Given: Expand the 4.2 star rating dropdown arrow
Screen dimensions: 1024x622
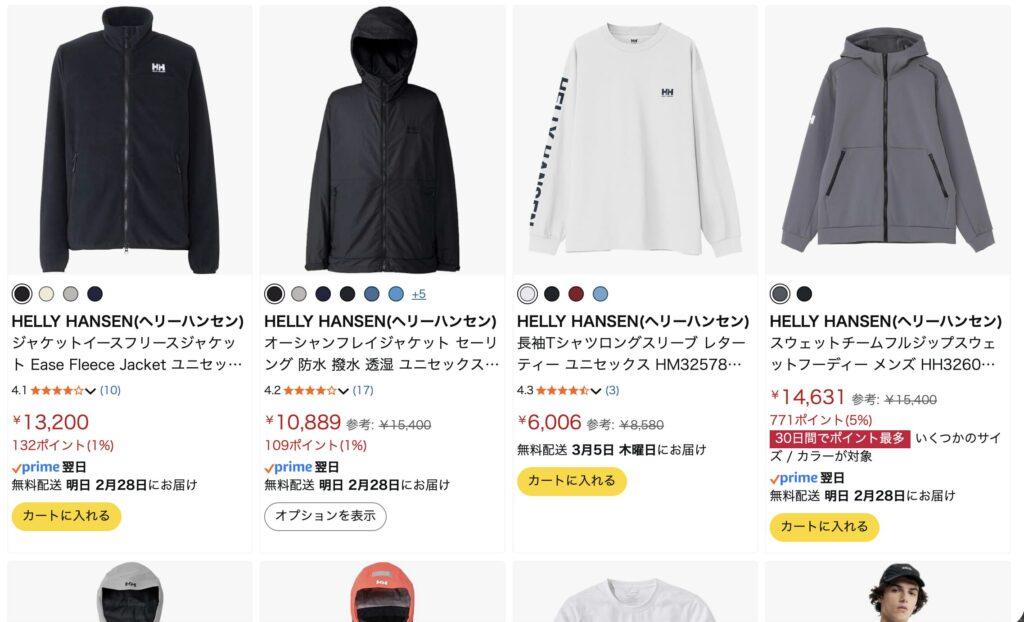Looking at the screenshot, I should point(343,391).
